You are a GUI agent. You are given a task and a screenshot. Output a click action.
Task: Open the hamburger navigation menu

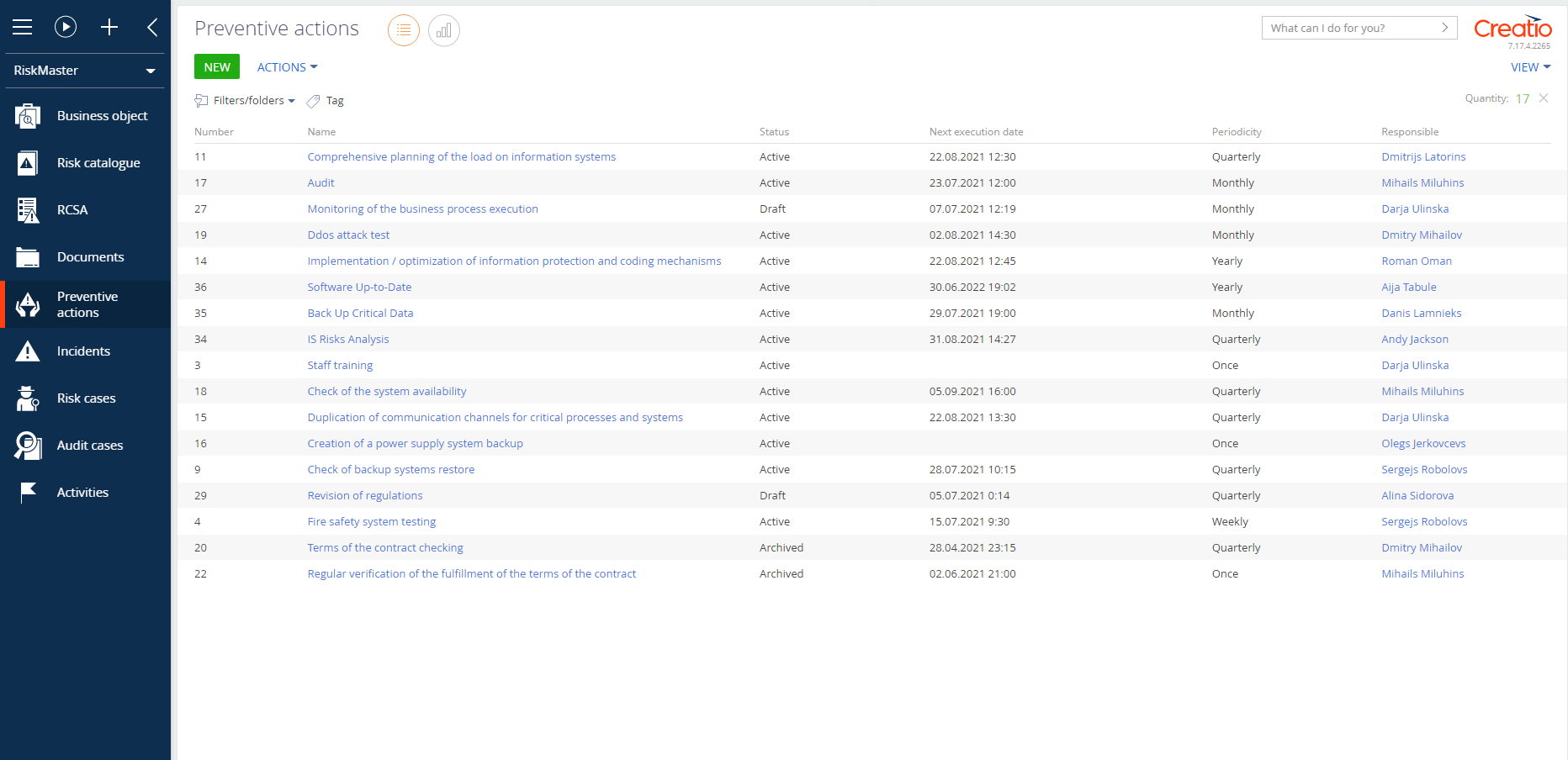coord(23,27)
